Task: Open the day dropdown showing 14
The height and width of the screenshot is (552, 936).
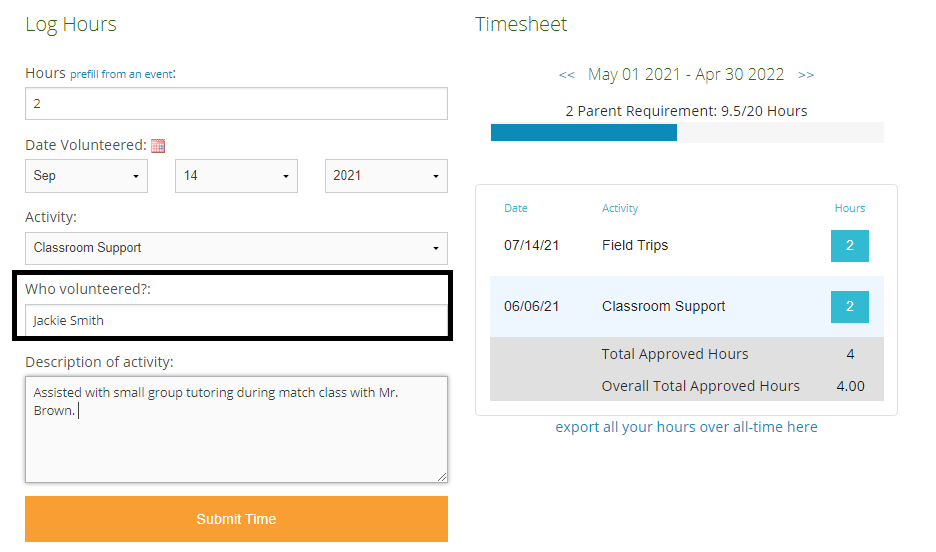Action: [x=236, y=175]
